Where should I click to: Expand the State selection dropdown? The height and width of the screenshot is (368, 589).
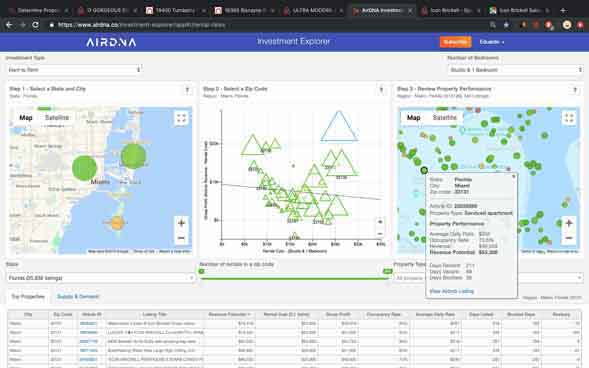(x=100, y=278)
